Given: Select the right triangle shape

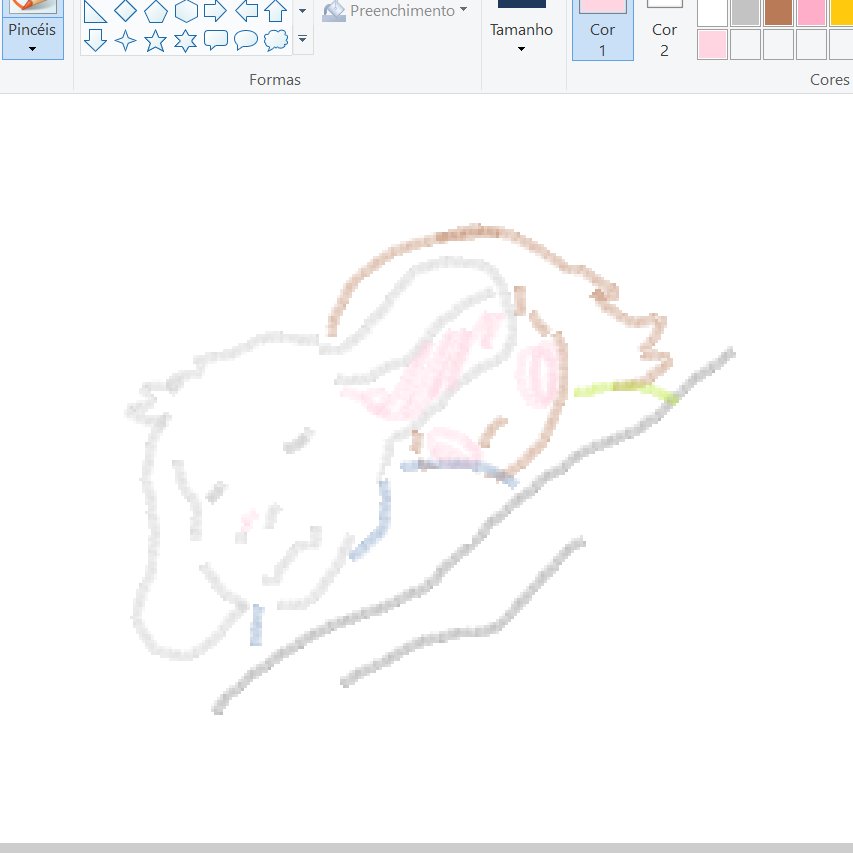Looking at the screenshot, I should tap(95, 11).
